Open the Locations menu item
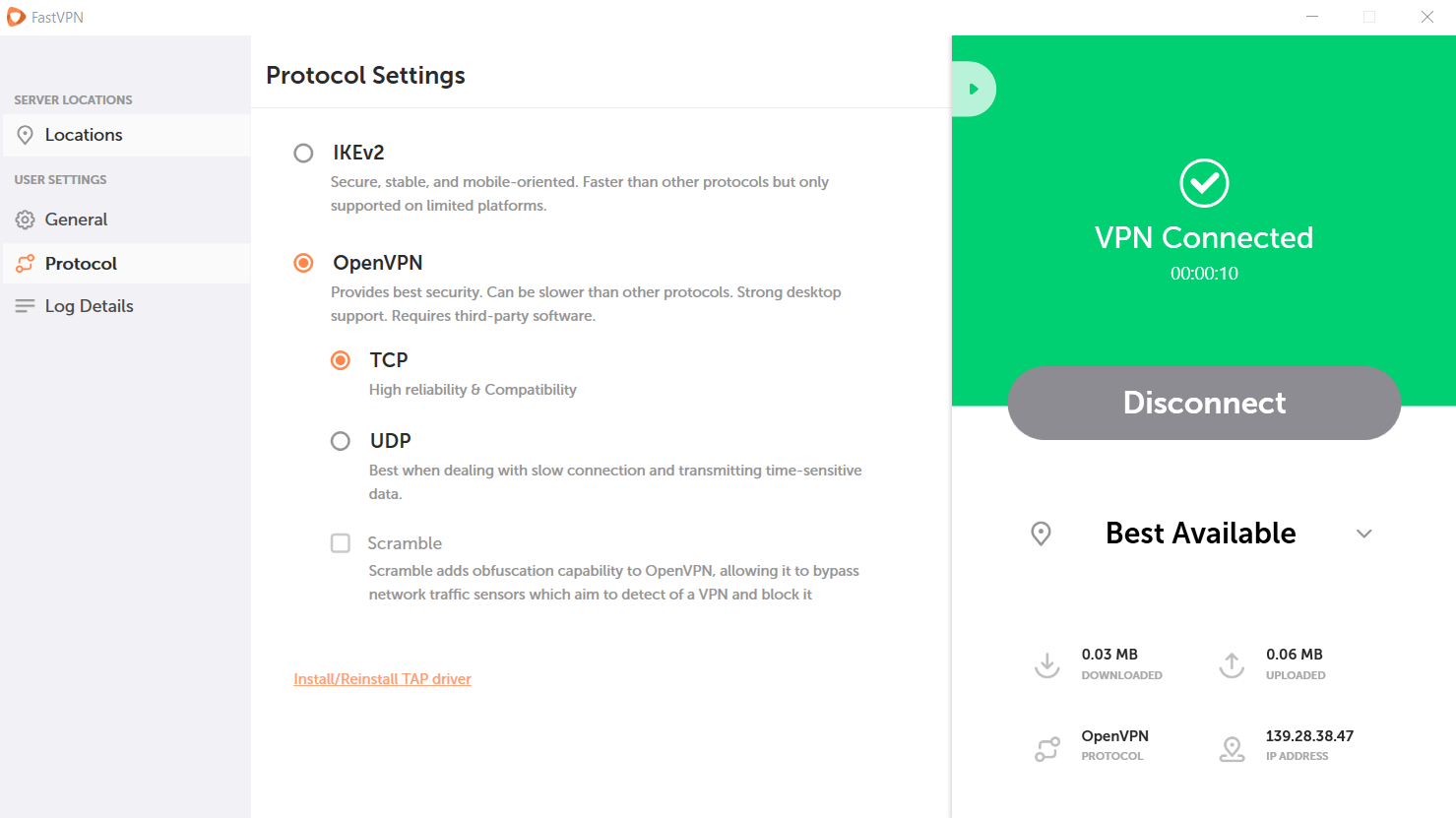Screen dimensions: 1456x818 (126, 135)
